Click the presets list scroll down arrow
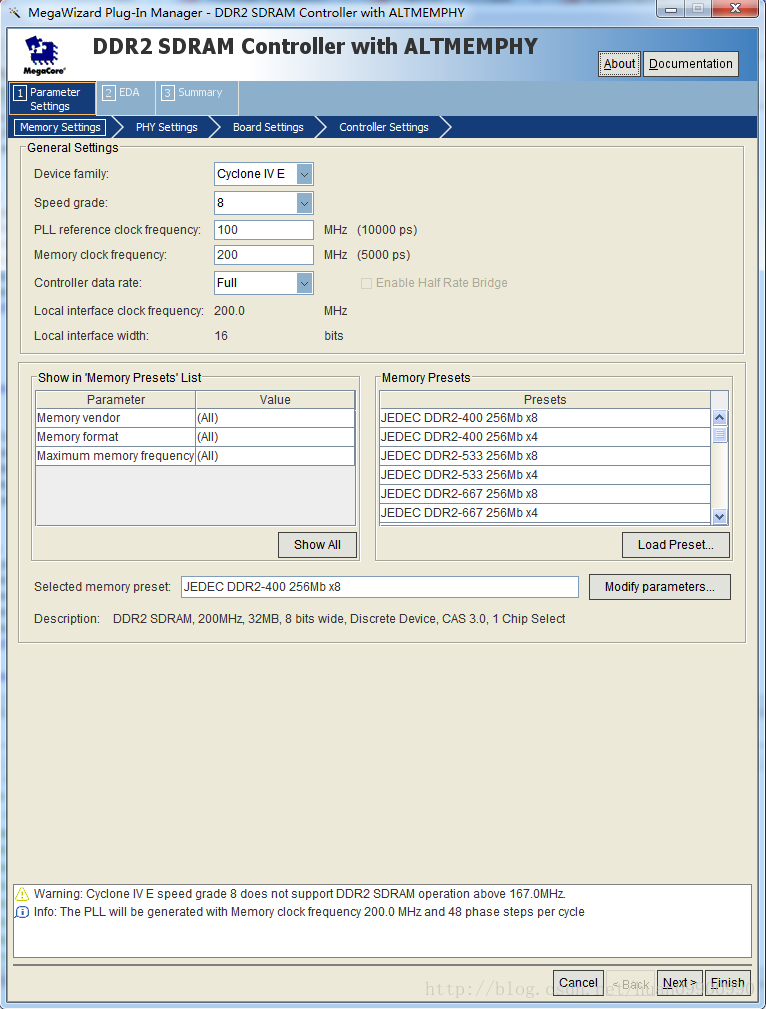This screenshot has height=1009, width=766. [x=720, y=516]
